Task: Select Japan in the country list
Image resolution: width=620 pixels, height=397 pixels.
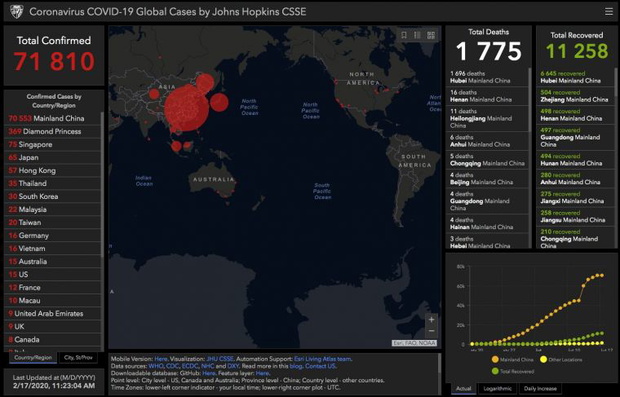Action: pyautogui.click(x=53, y=157)
